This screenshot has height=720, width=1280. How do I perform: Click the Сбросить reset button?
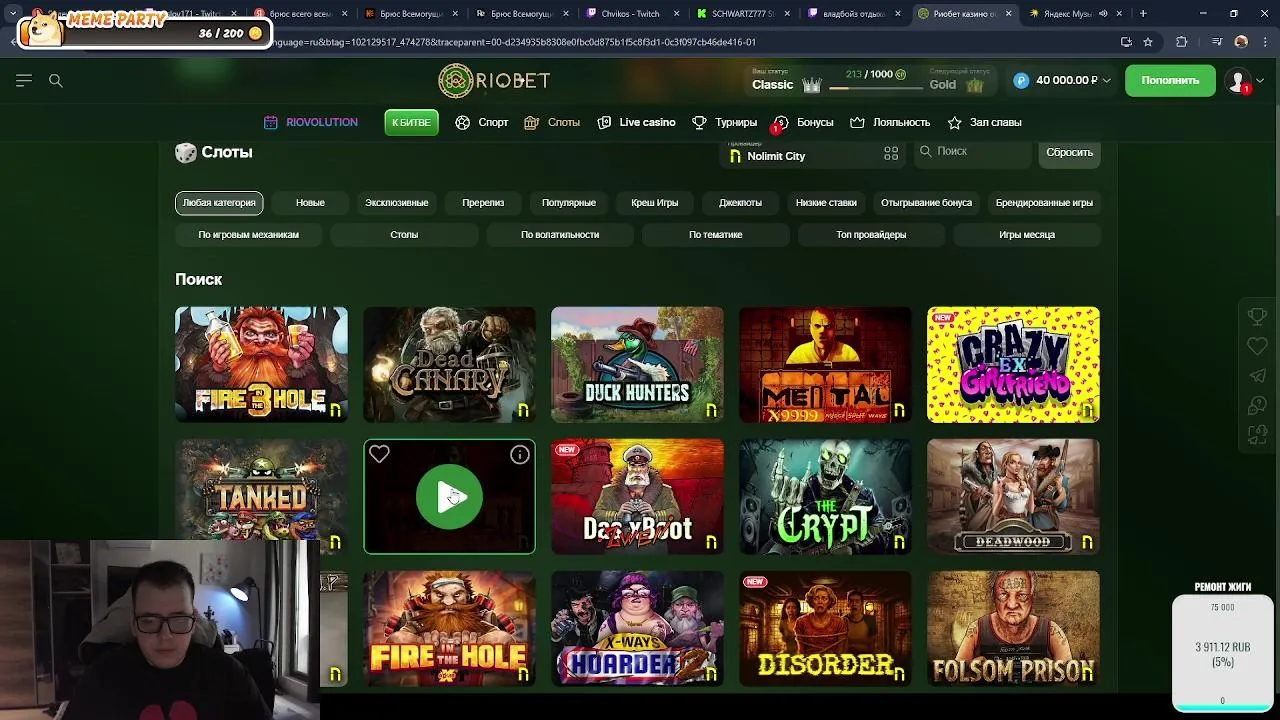[1069, 152]
